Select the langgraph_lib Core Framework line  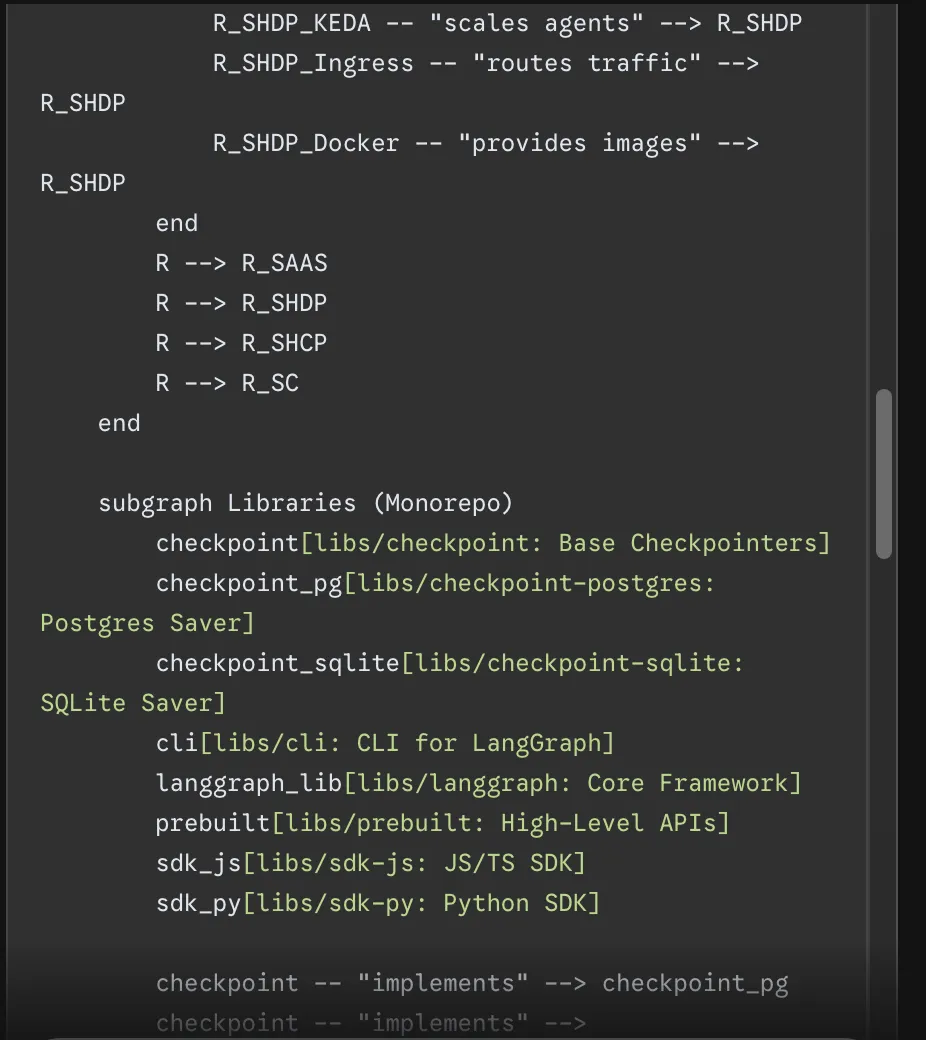coord(475,782)
